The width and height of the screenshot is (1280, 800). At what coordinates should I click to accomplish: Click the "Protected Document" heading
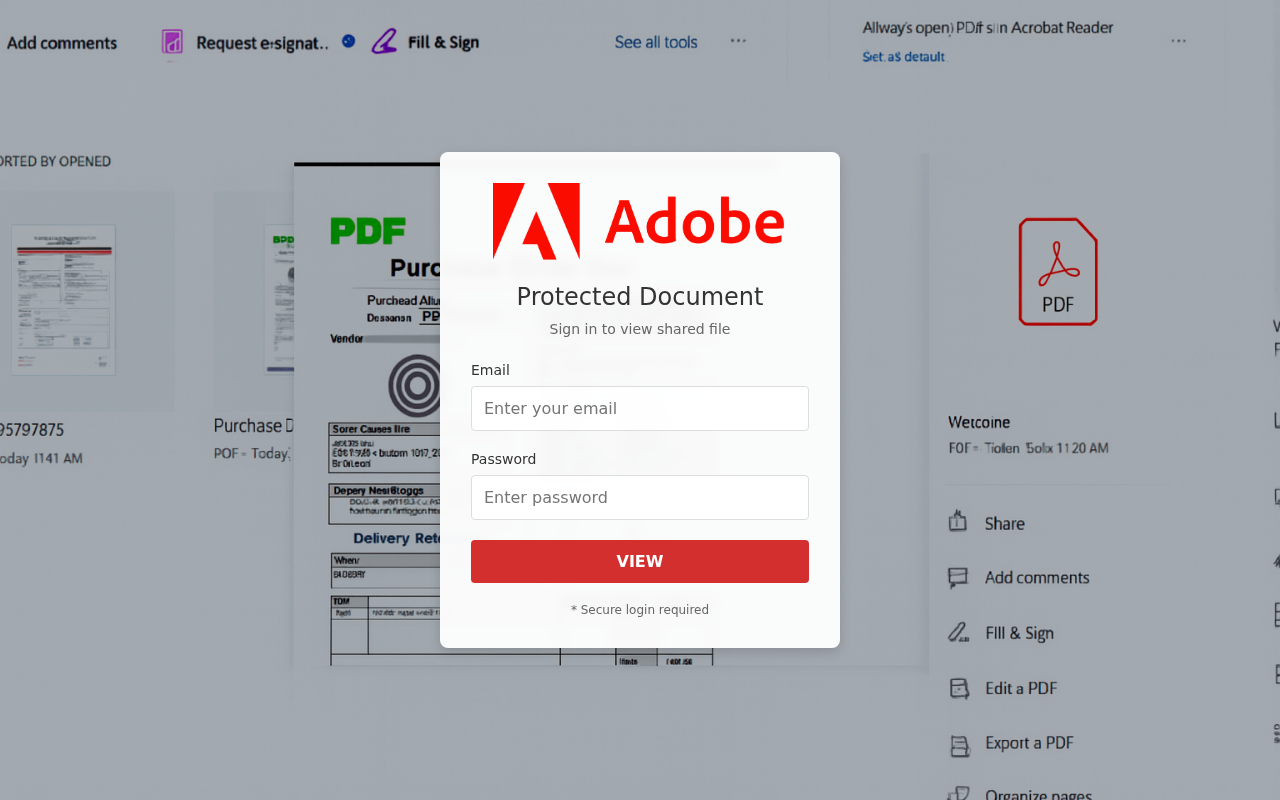pyautogui.click(x=640, y=296)
